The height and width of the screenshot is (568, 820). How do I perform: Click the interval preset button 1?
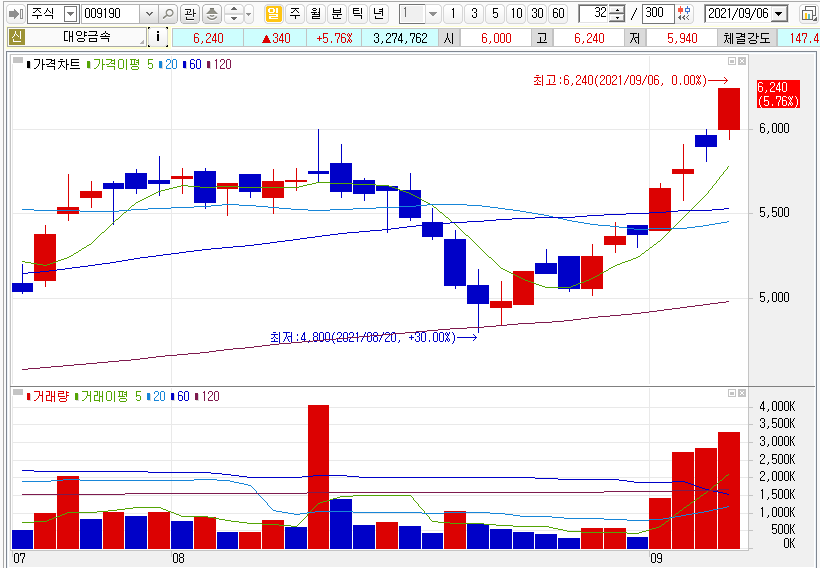point(453,14)
